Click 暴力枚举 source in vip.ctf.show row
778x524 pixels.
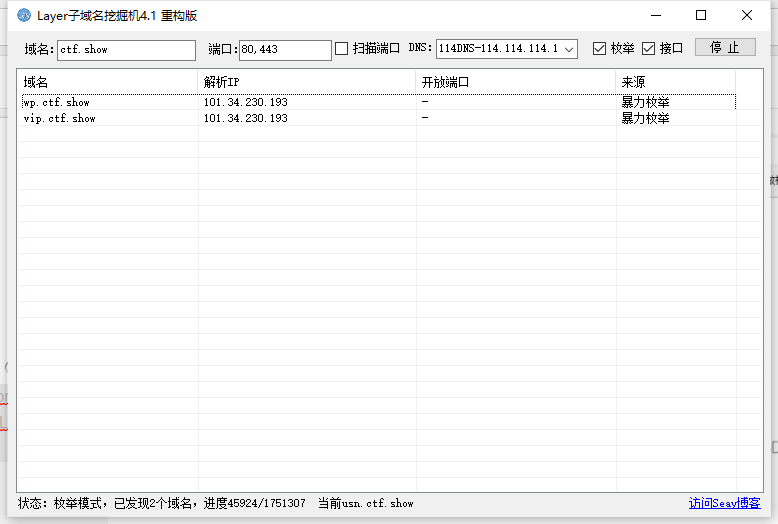coord(646,118)
